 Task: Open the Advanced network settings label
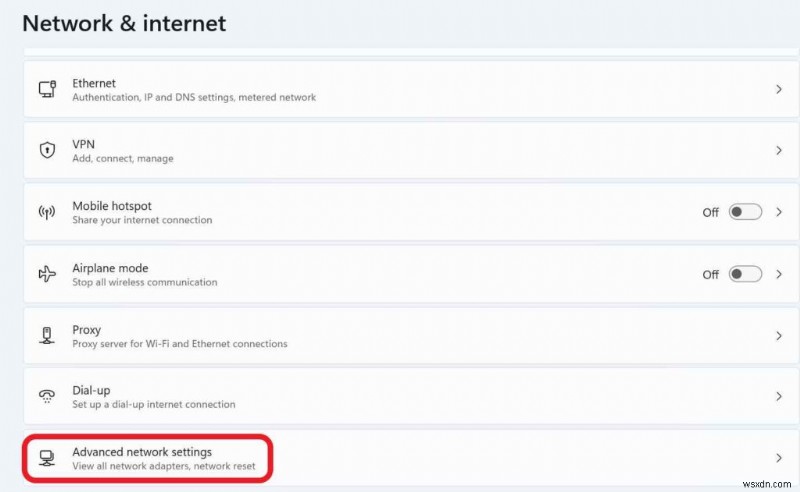click(x=142, y=452)
